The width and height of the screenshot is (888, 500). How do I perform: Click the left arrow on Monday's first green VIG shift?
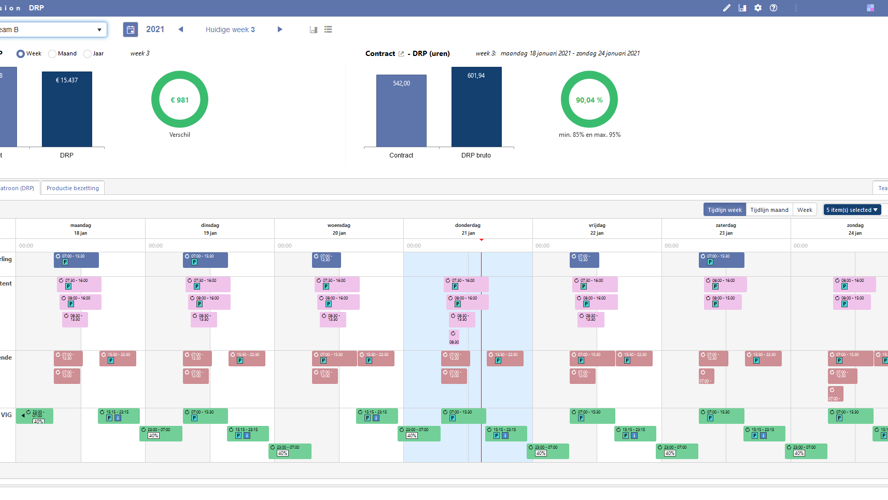tap(23, 415)
